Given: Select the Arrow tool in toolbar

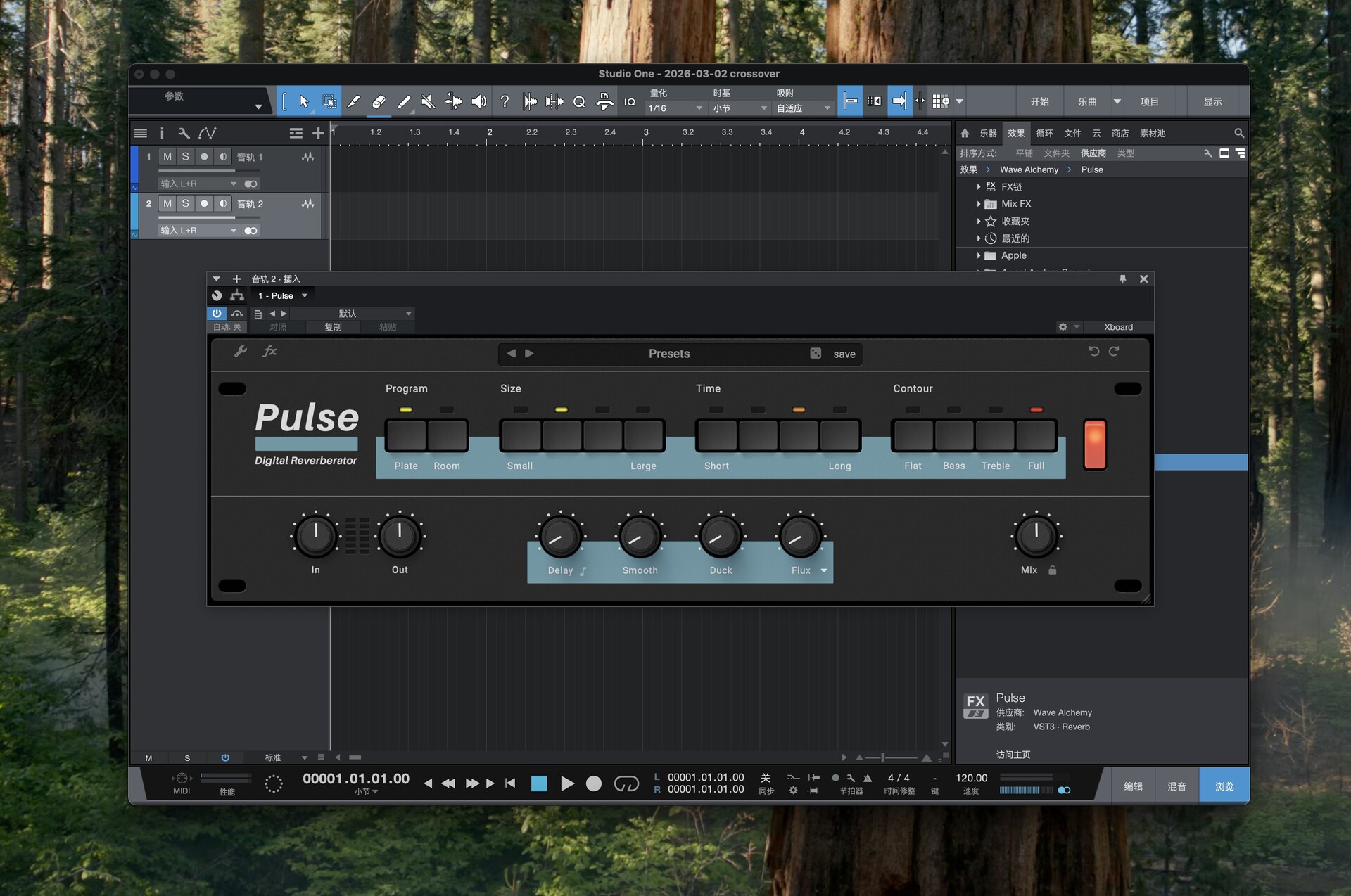Looking at the screenshot, I should point(304,102).
